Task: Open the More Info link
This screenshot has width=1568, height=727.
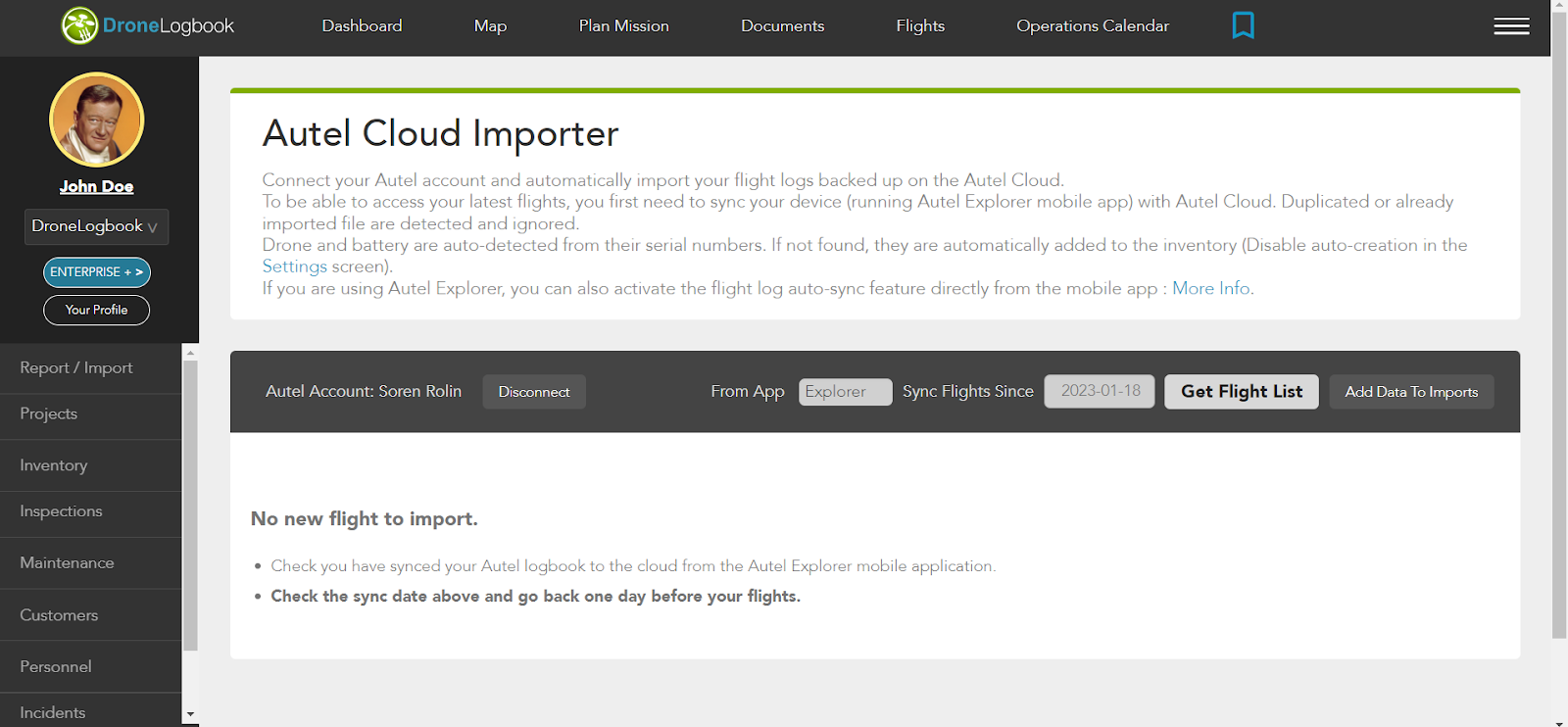Action: tap(1211, 288)
